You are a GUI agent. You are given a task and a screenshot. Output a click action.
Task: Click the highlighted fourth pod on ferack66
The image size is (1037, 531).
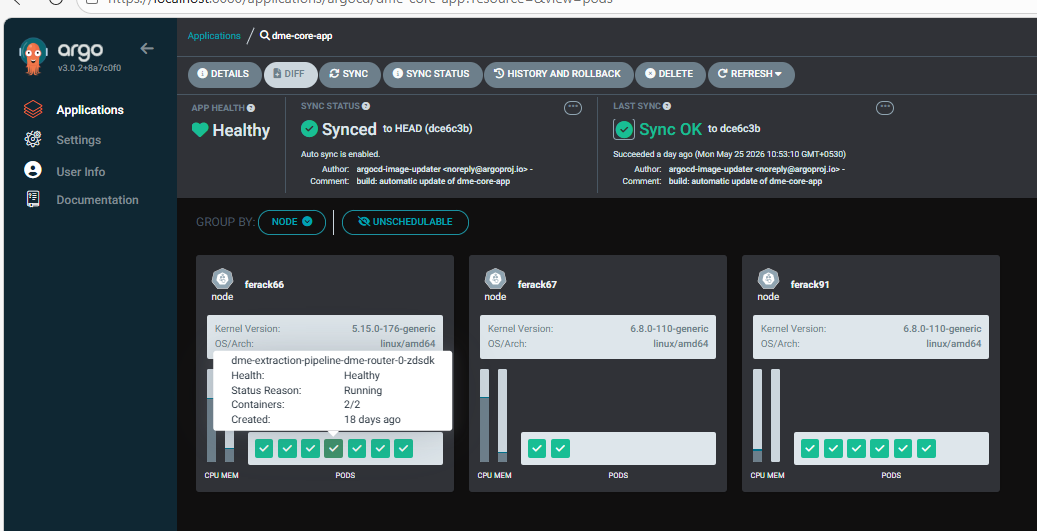point(334,449)
